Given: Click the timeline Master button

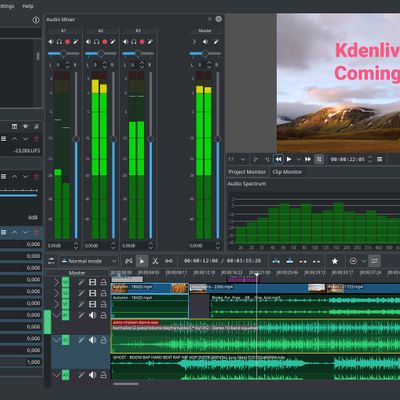Looking at the screenshot, I should click(77, 273).
